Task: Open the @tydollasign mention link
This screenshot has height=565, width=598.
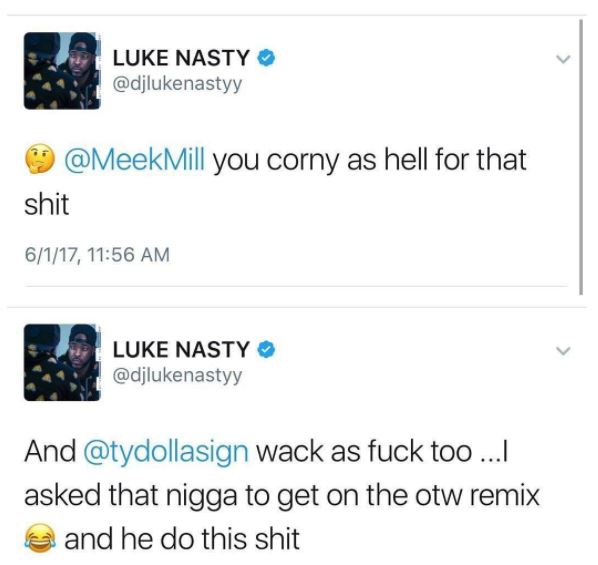Action: (166, 452)
